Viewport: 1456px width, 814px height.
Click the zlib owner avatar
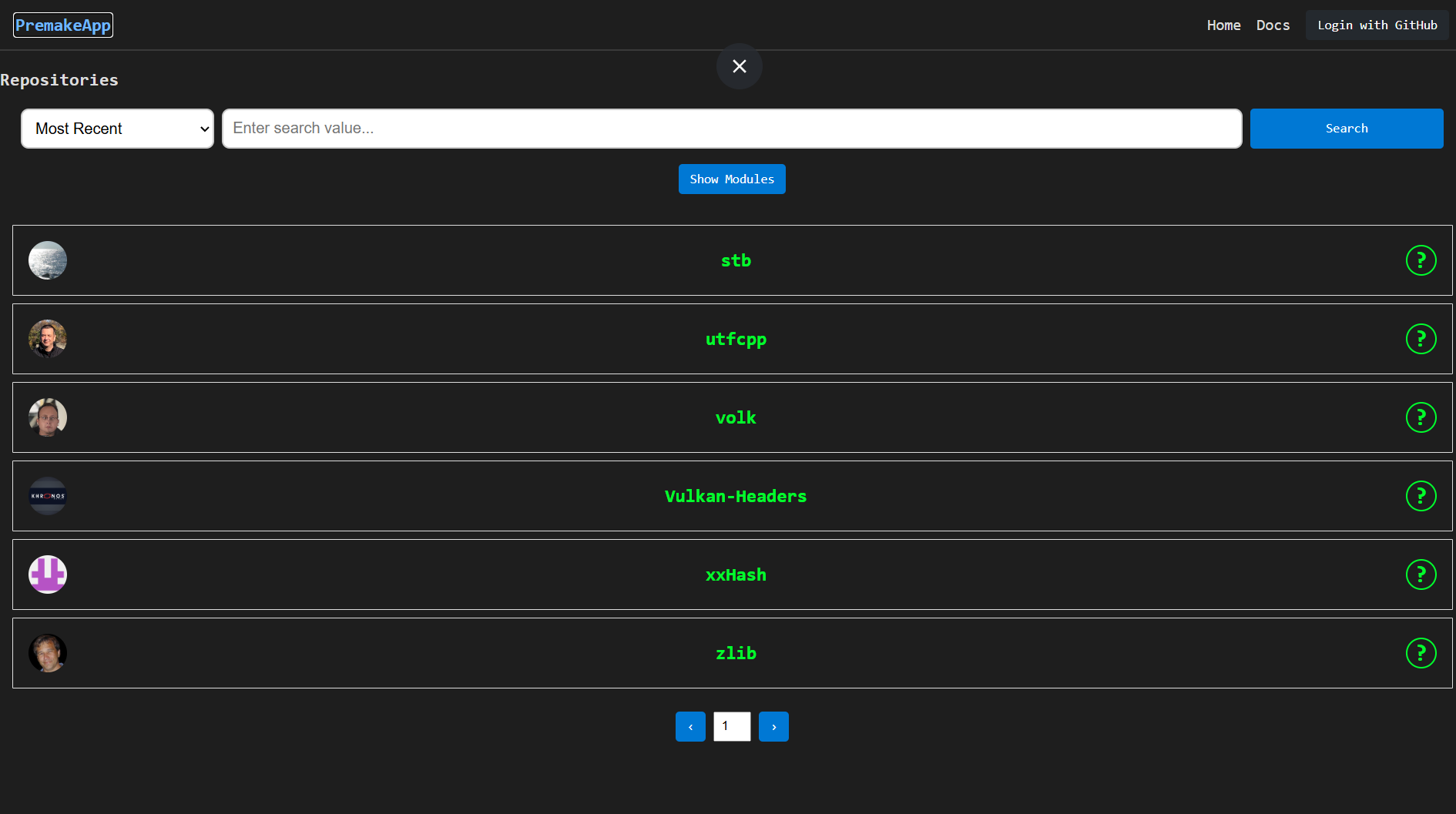48,653
